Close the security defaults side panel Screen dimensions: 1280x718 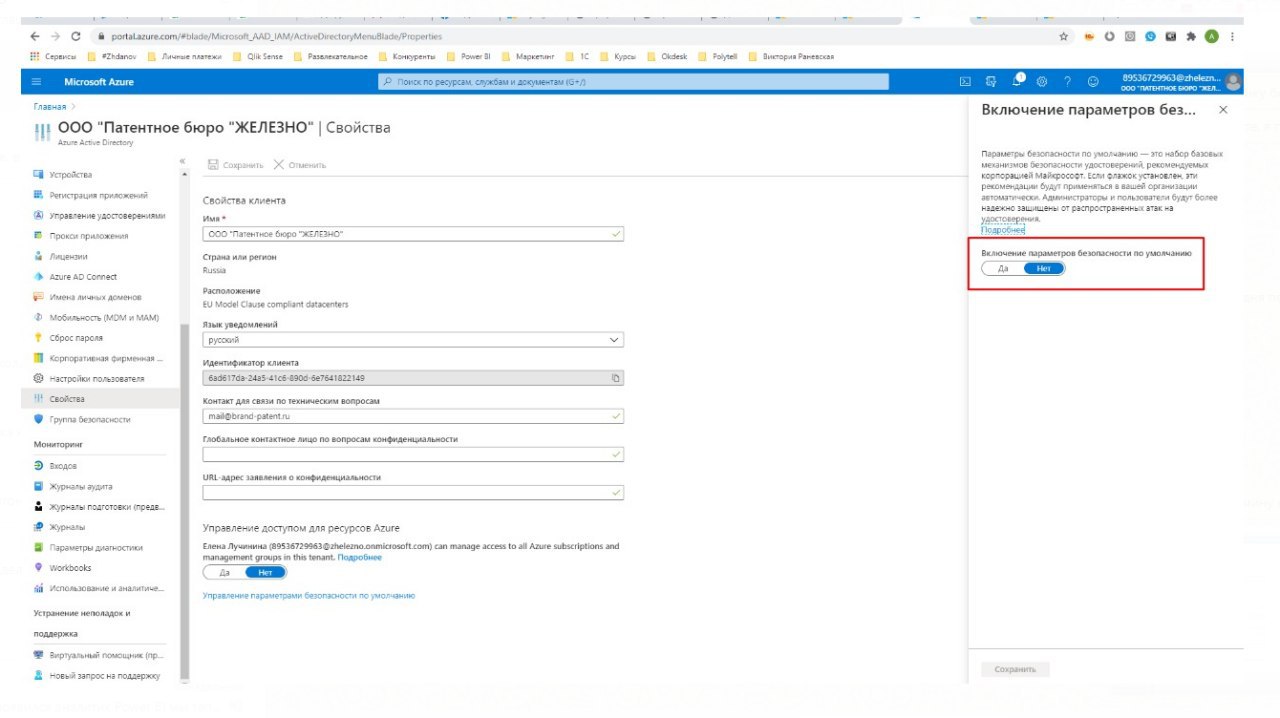tap(1223, 110)
